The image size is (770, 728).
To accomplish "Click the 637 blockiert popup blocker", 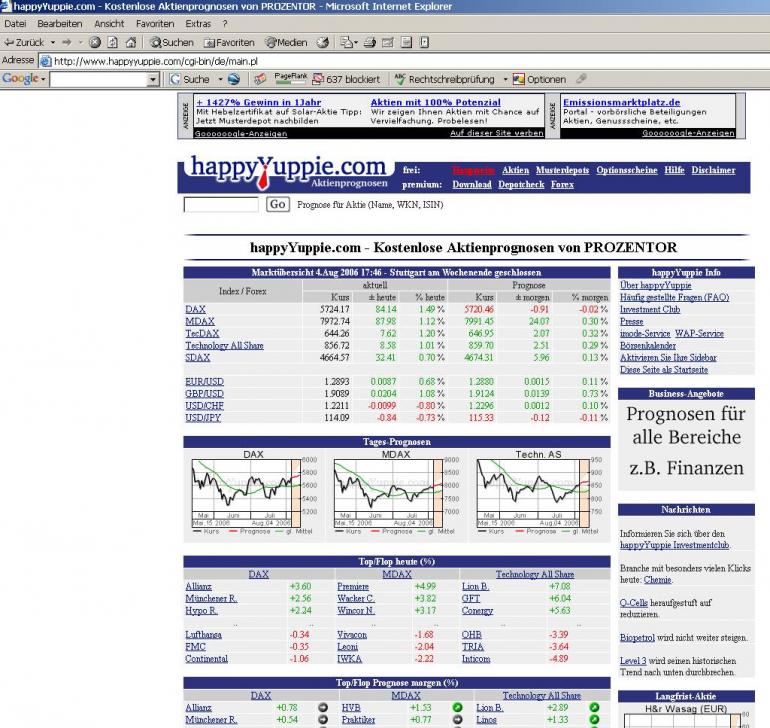I will pos(347,79).
